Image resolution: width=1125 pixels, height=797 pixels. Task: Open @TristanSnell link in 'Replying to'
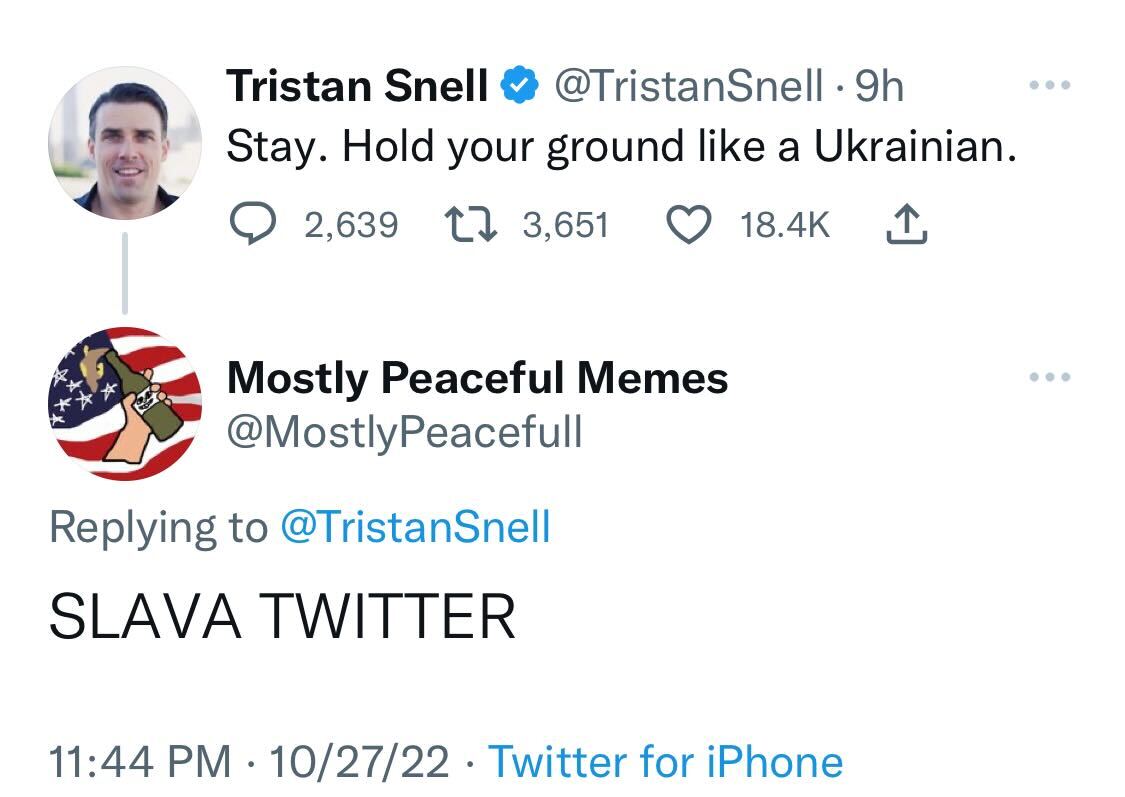click(415, 527)
